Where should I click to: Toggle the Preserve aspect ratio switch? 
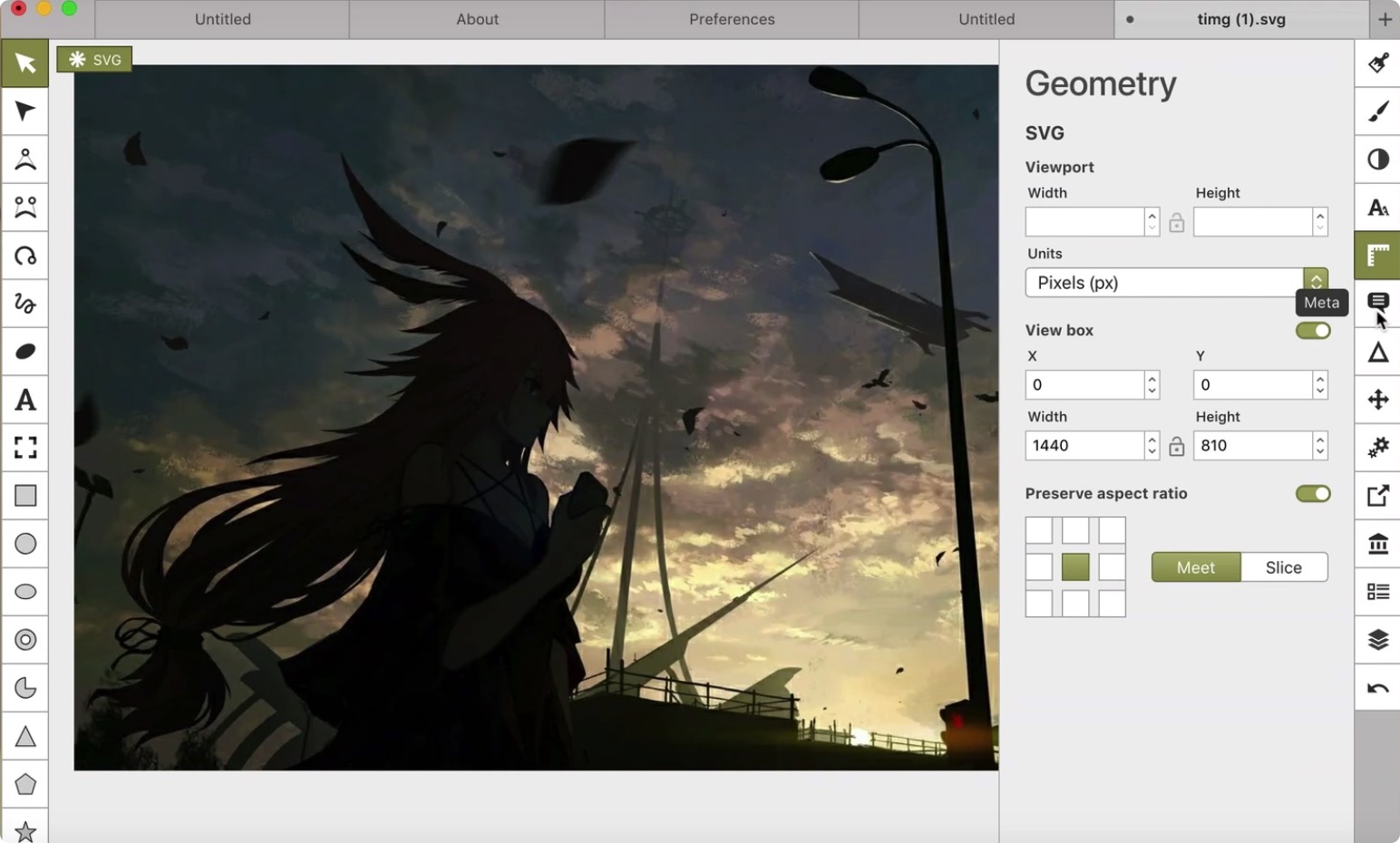coord(1313,493)
